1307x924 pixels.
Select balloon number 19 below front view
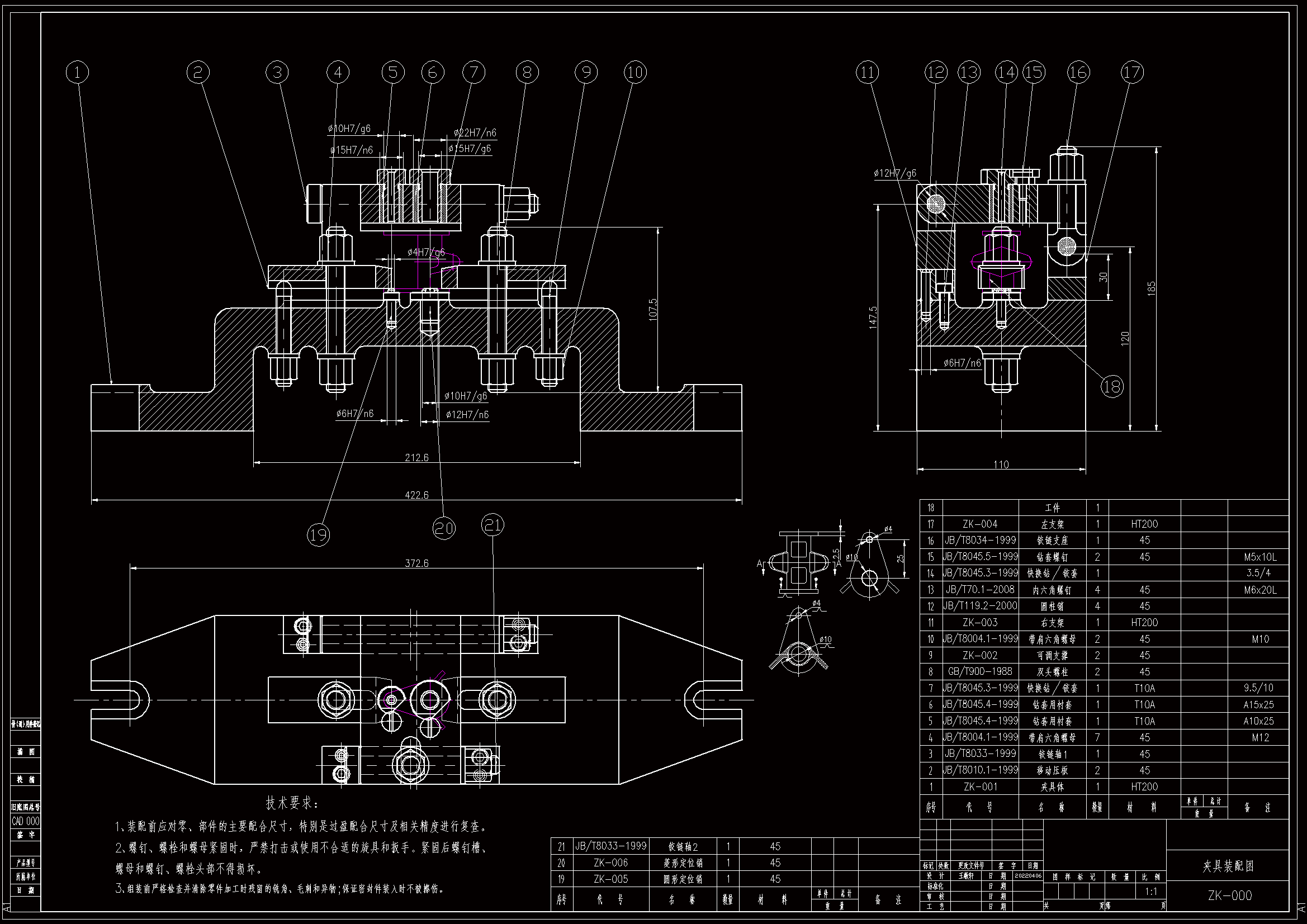318,534
